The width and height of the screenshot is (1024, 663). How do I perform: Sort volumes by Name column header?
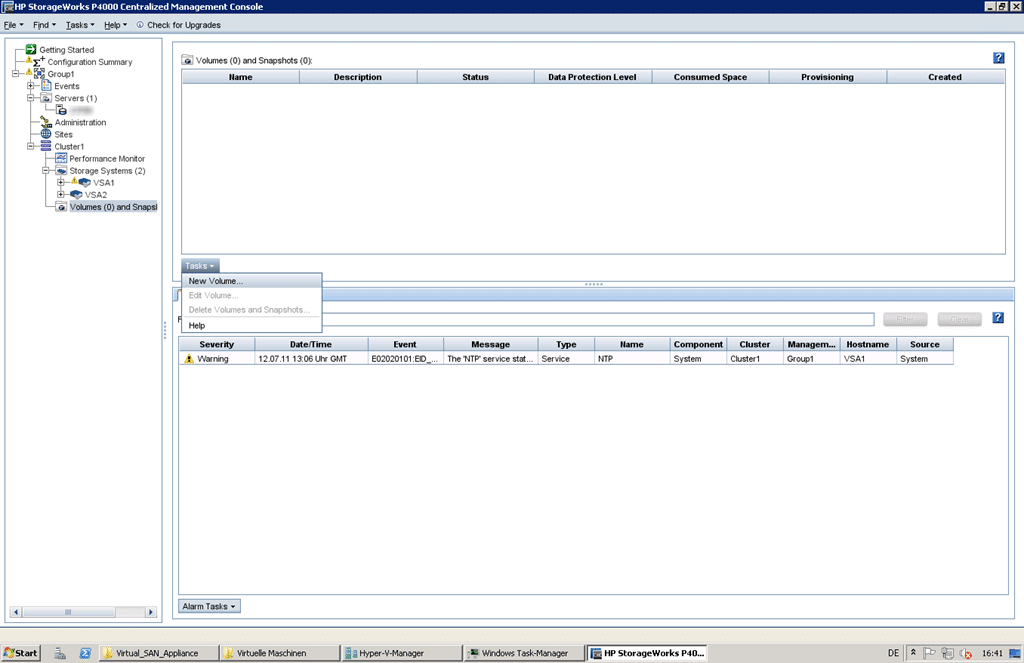point(240,77)
